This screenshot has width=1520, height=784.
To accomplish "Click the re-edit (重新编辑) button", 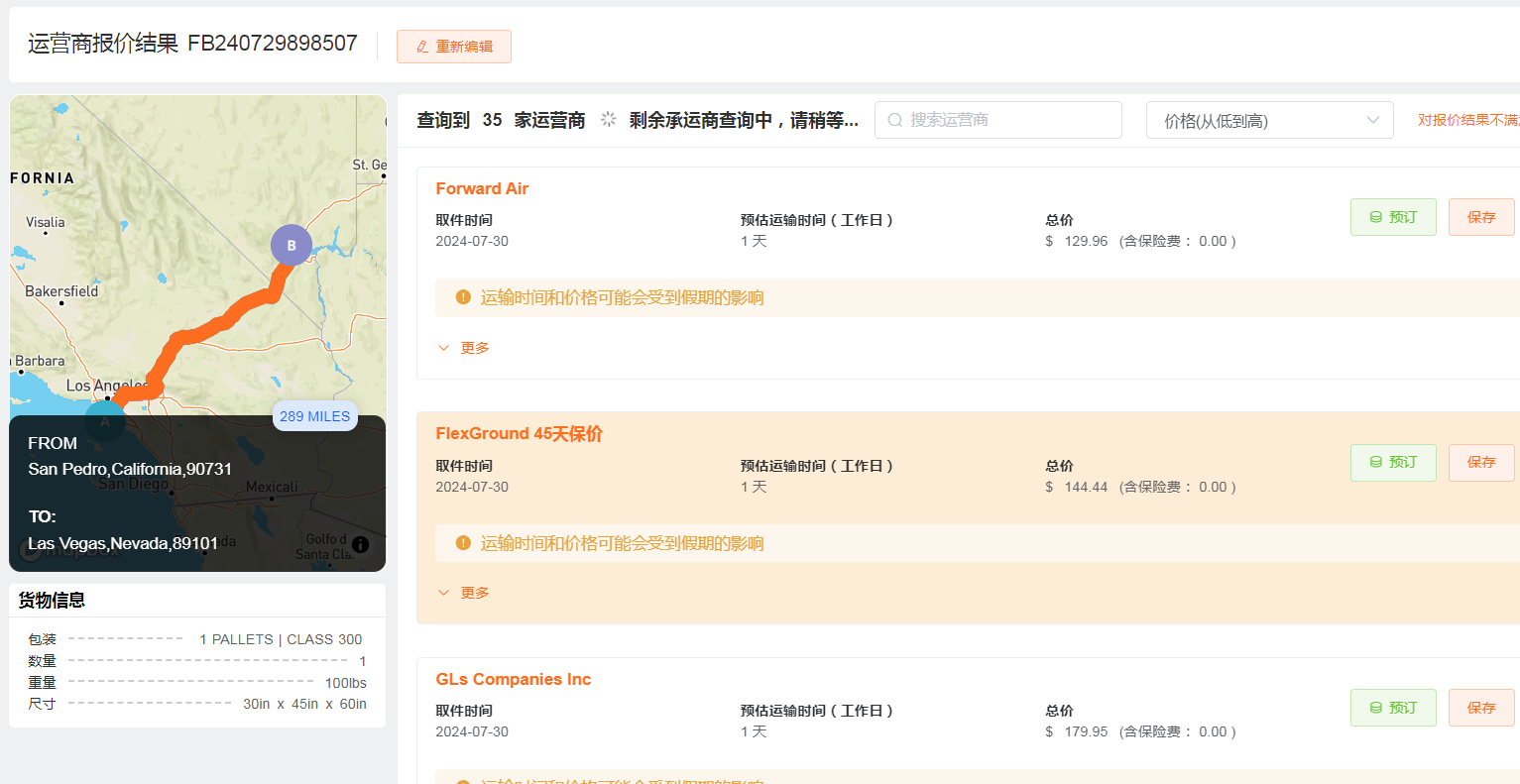I will [x=454, y=47].
